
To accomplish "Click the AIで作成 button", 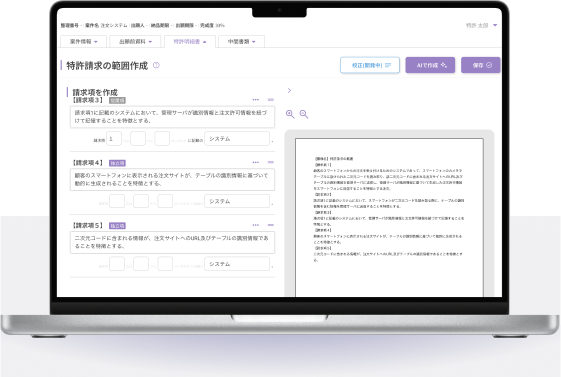I will click(430, 65).
